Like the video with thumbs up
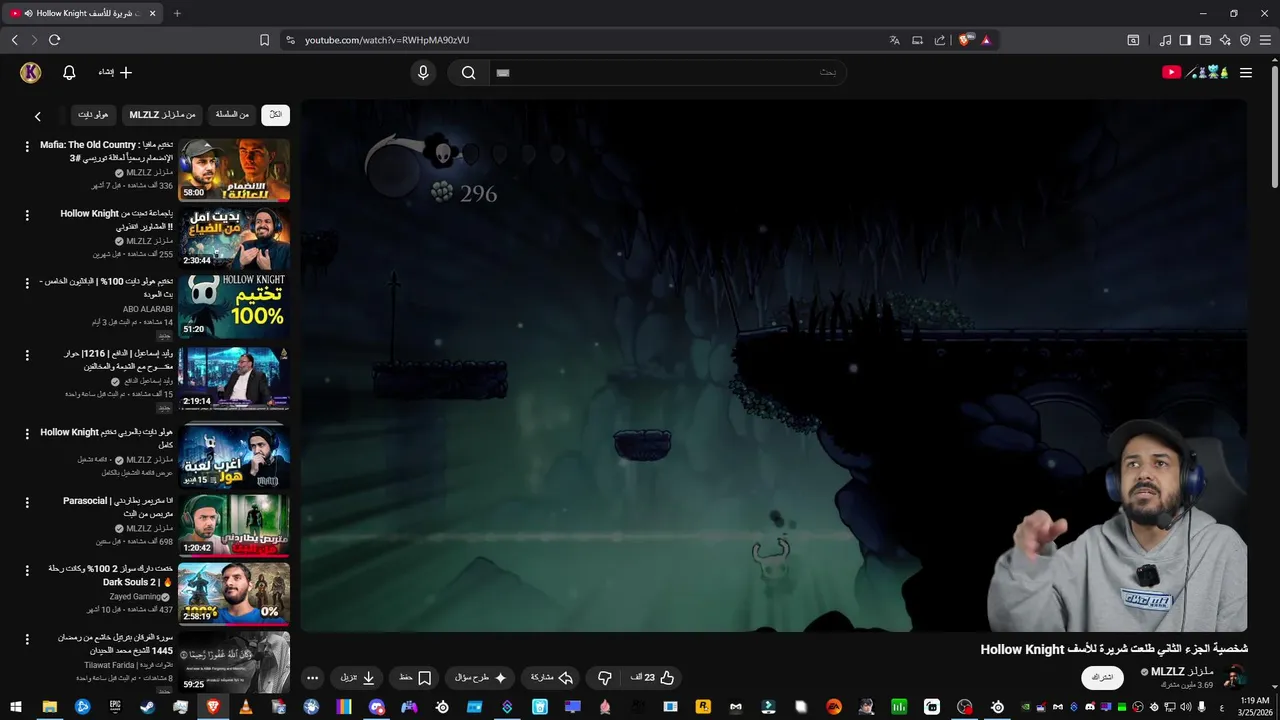Image resolution: width=1280 pixels, height=720 pixels. point(652,677)
